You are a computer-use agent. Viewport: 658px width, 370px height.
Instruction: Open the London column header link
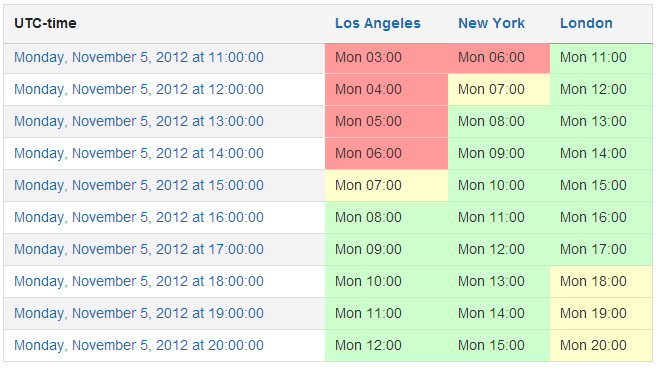[586, 23]
